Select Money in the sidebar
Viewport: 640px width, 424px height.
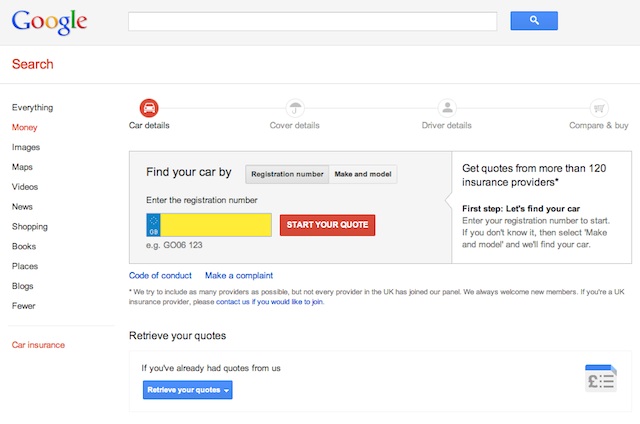click(x=24, y=127)
